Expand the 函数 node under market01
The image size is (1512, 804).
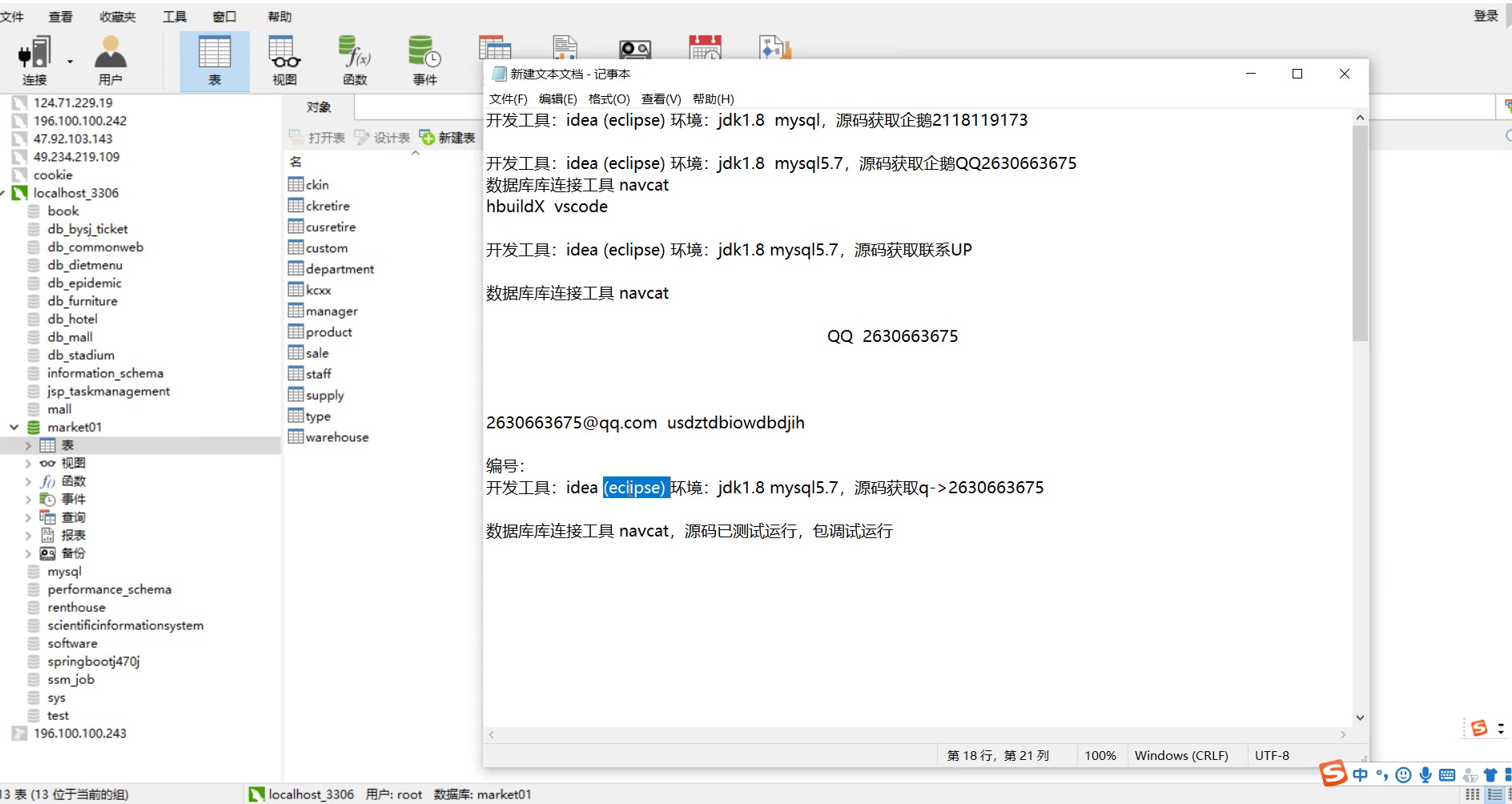click(x=28, y=481)
